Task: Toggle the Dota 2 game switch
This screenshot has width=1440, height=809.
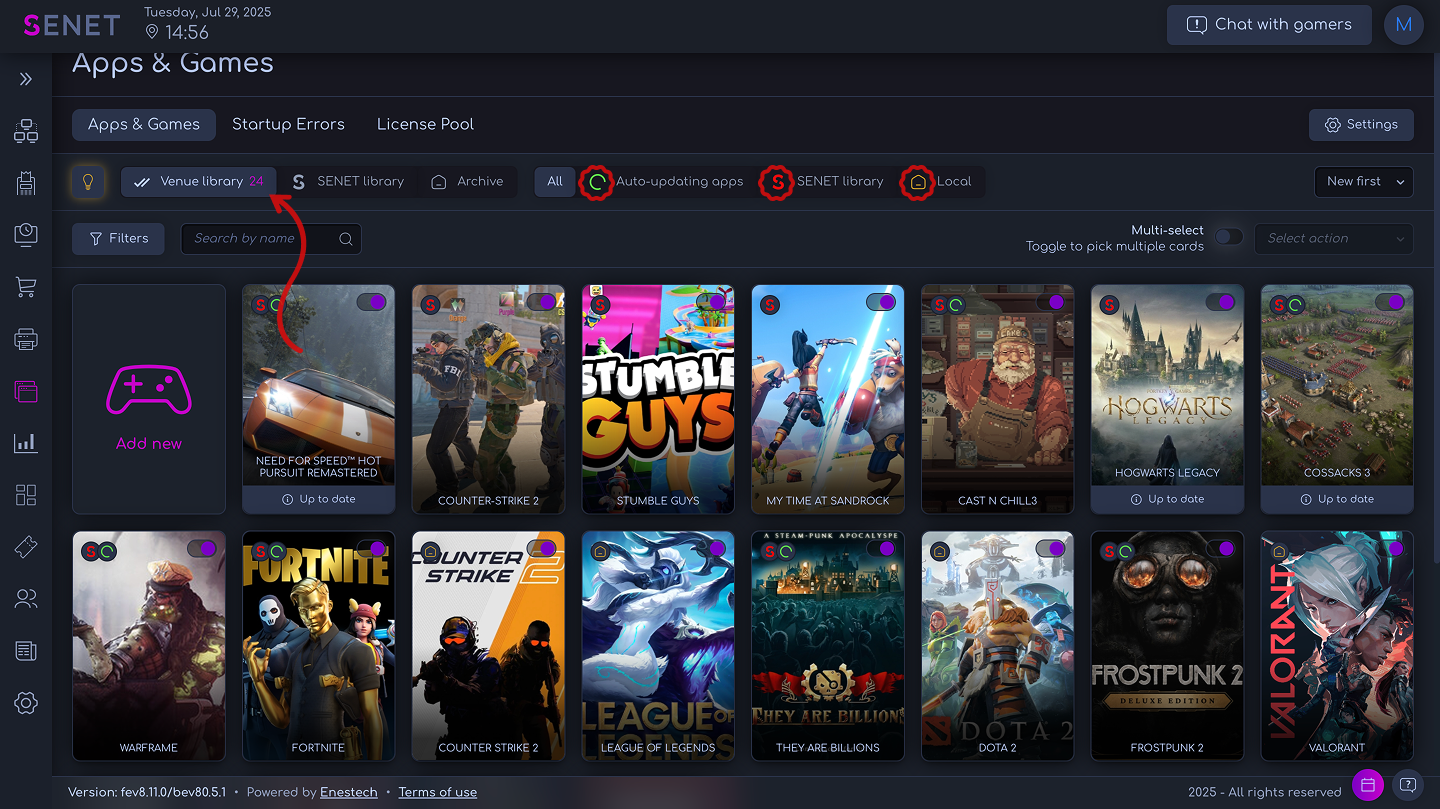Action: tap(1050, 549)
